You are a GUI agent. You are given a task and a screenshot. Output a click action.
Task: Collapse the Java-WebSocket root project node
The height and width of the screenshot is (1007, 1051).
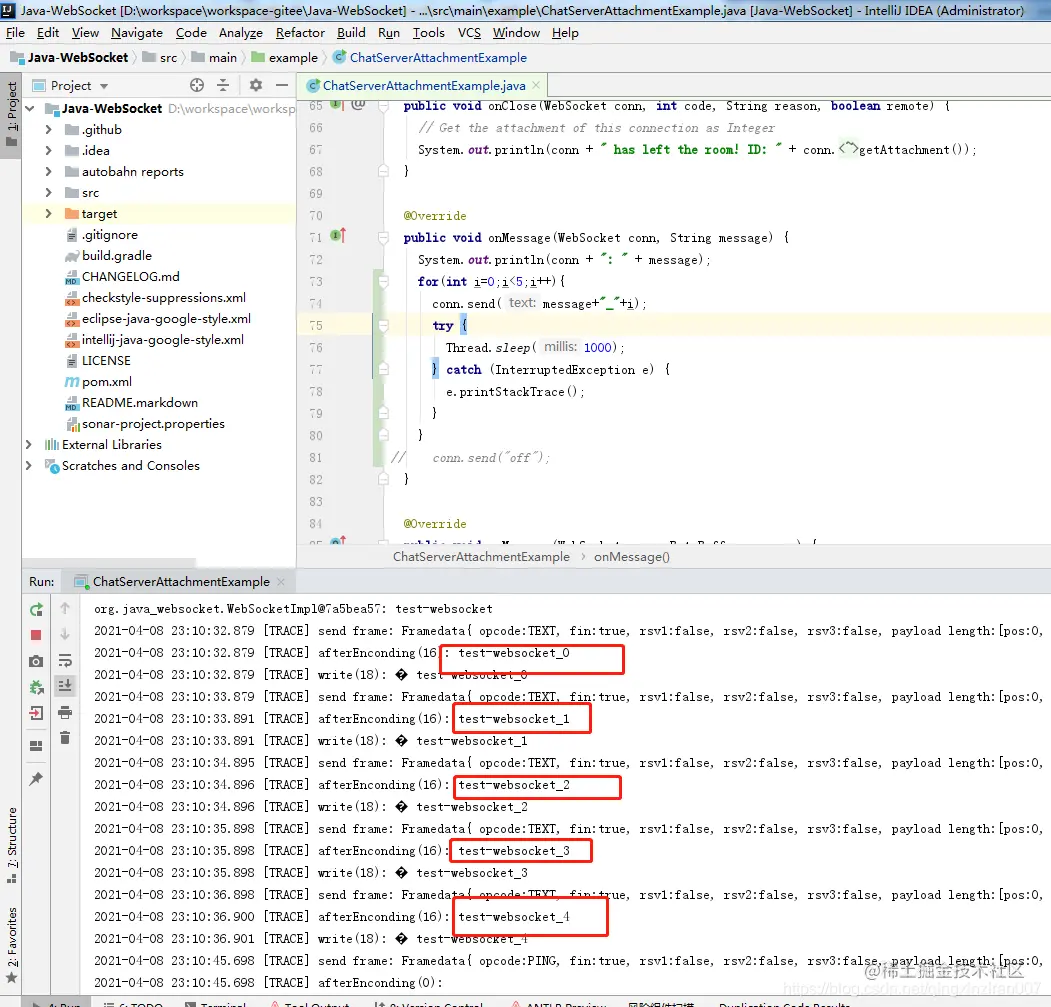[29, 109]
